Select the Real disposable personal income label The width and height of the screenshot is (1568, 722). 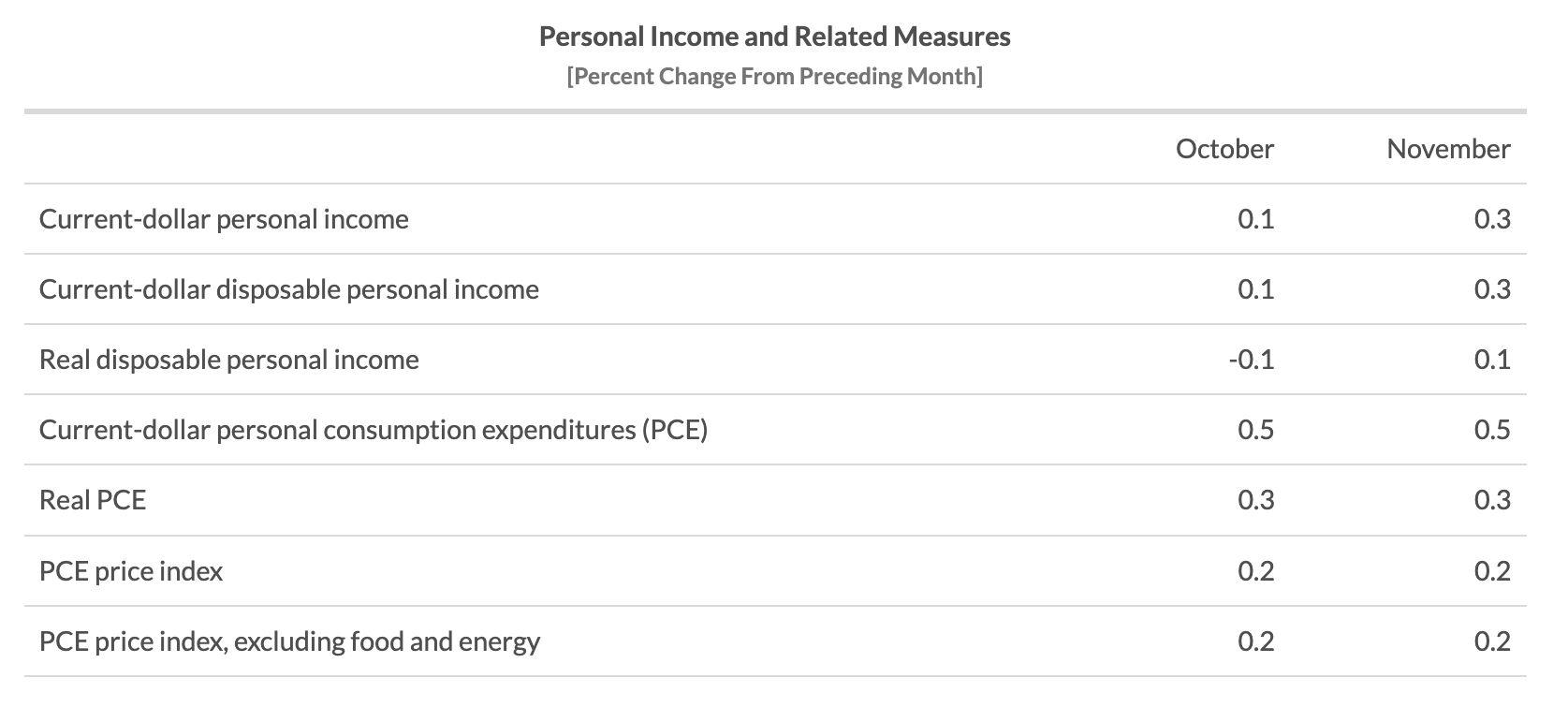[228, 360]
